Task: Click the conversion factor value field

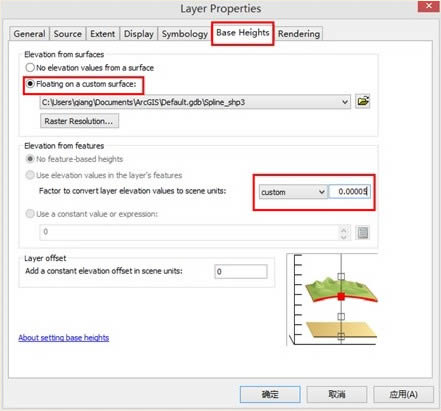Action: tap(350, 192)
